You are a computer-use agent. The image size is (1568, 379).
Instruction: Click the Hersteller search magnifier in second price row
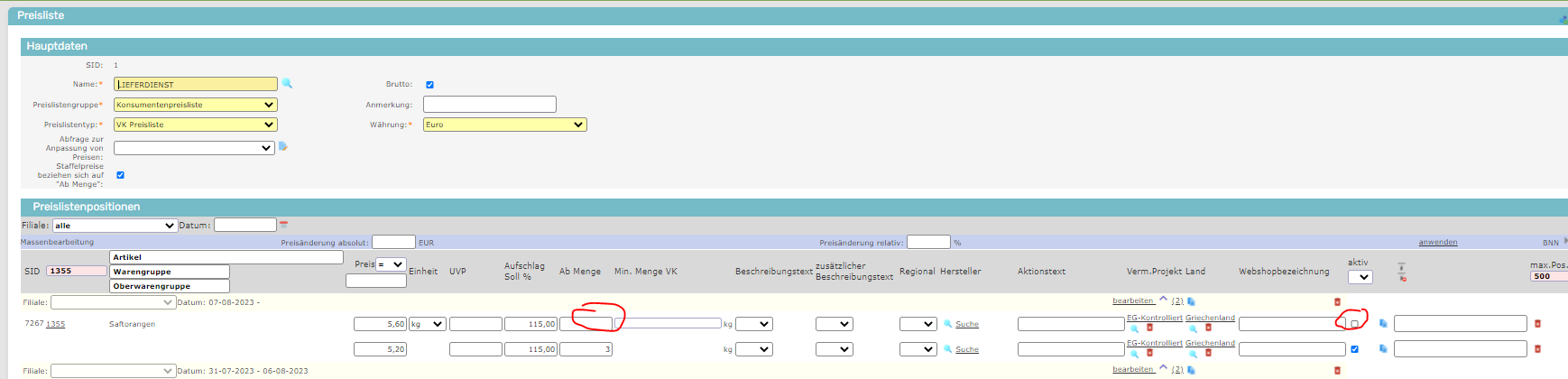tap(947, 349)
